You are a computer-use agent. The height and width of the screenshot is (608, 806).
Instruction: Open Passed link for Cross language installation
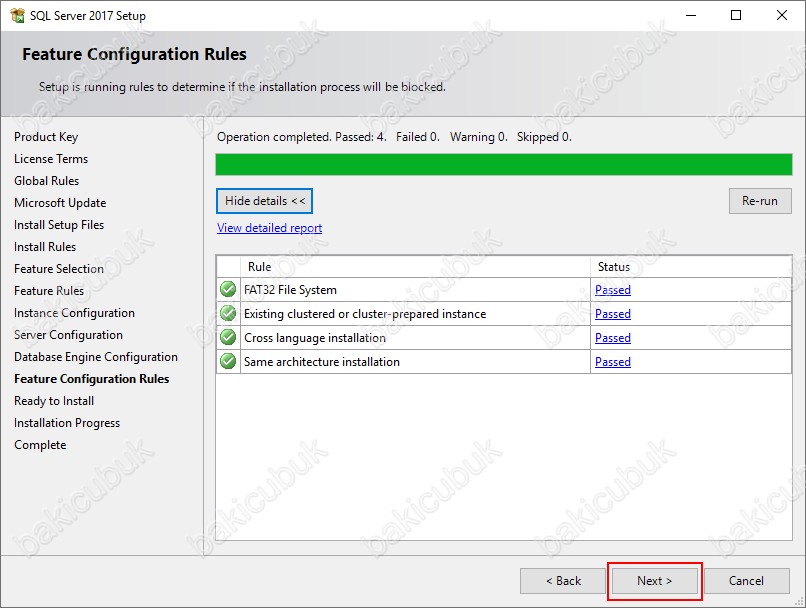[613, 338]
